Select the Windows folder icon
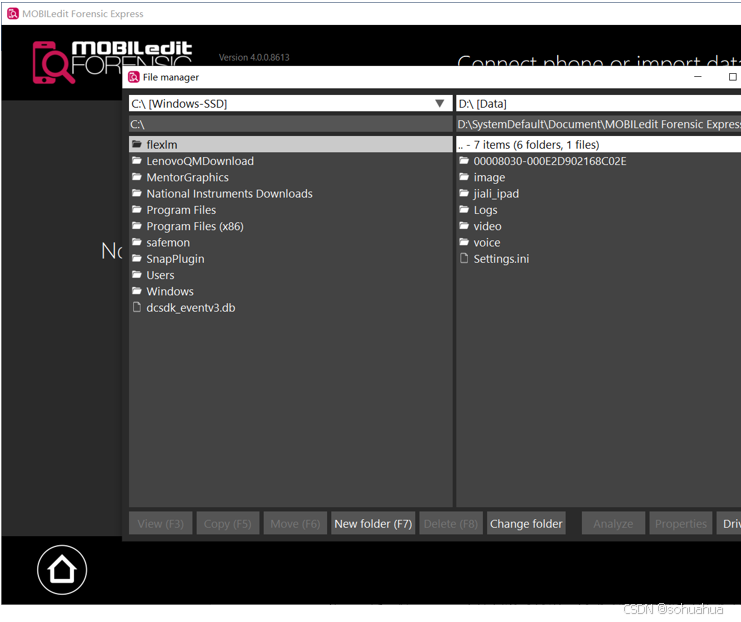 tap(137, 291)
